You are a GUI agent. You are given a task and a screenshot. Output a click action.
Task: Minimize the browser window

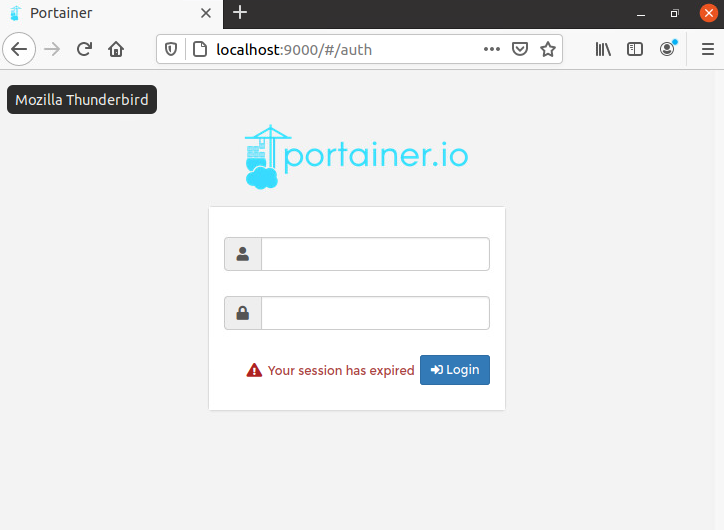[x=640, y=13]
